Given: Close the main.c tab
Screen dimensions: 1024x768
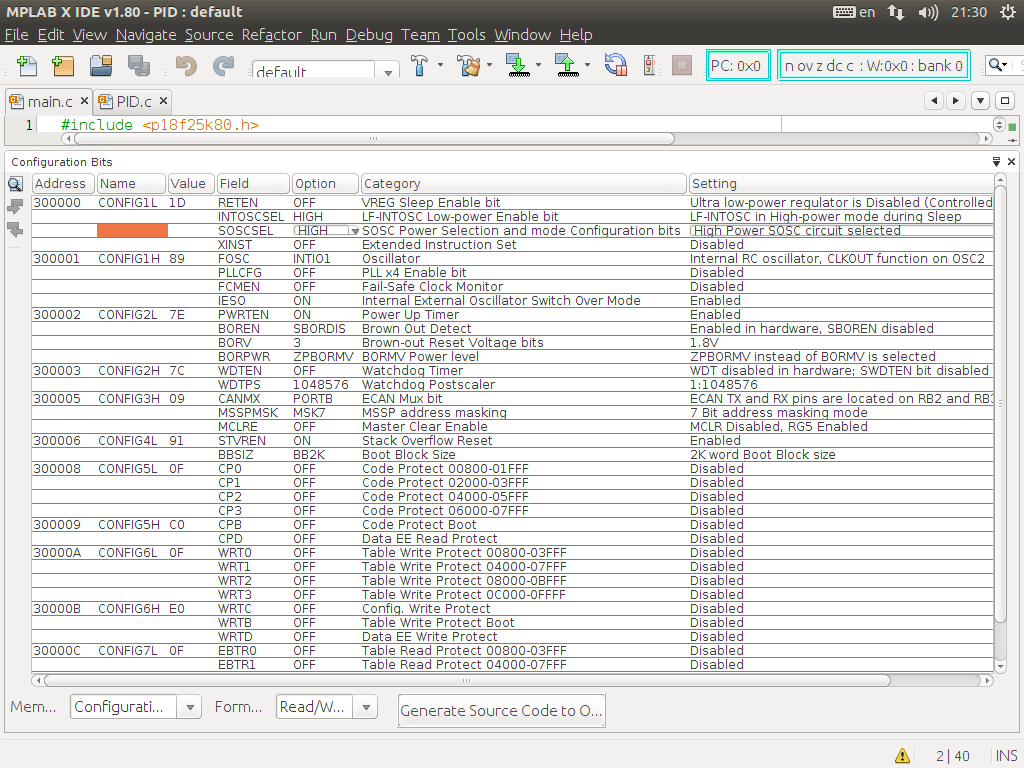Looking at the screenshot, I should (84, 101).
